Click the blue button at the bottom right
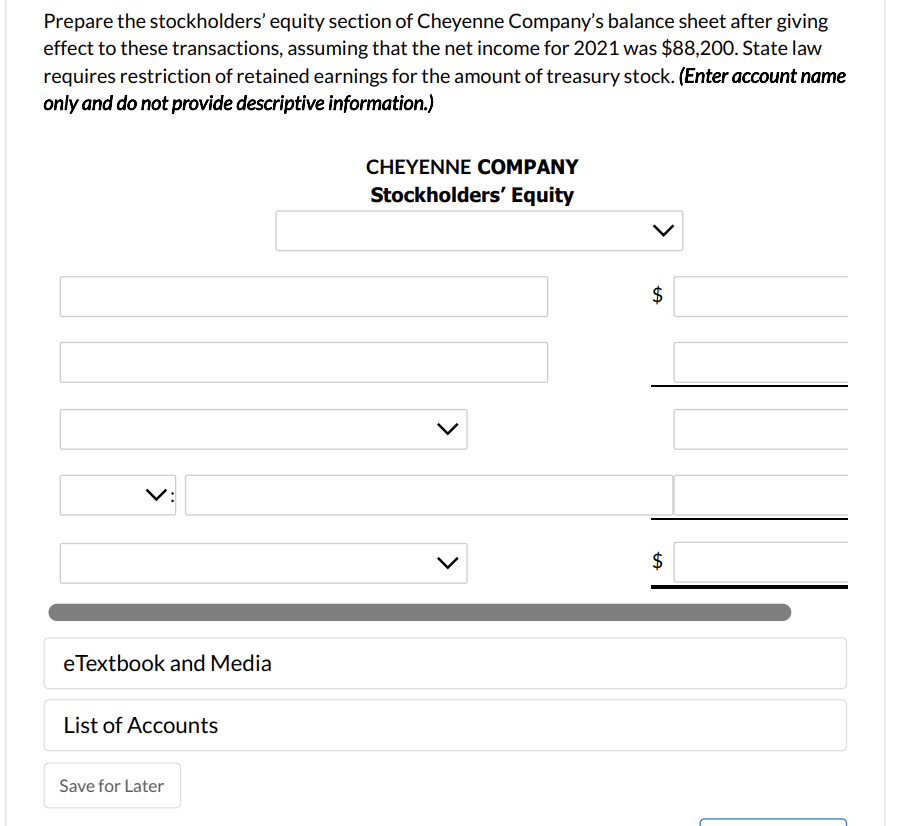 (775, 822)
